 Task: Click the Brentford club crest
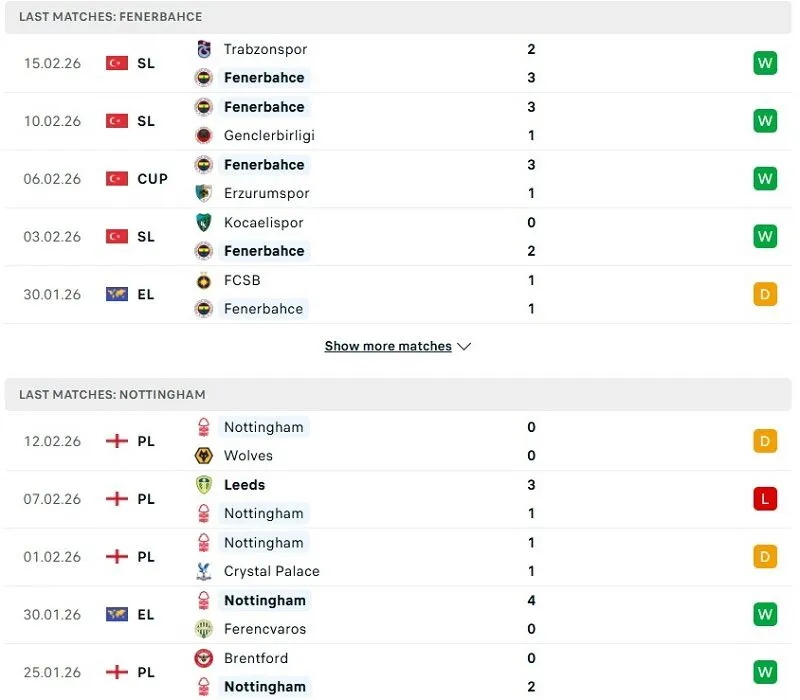click(x=203, y=658)
